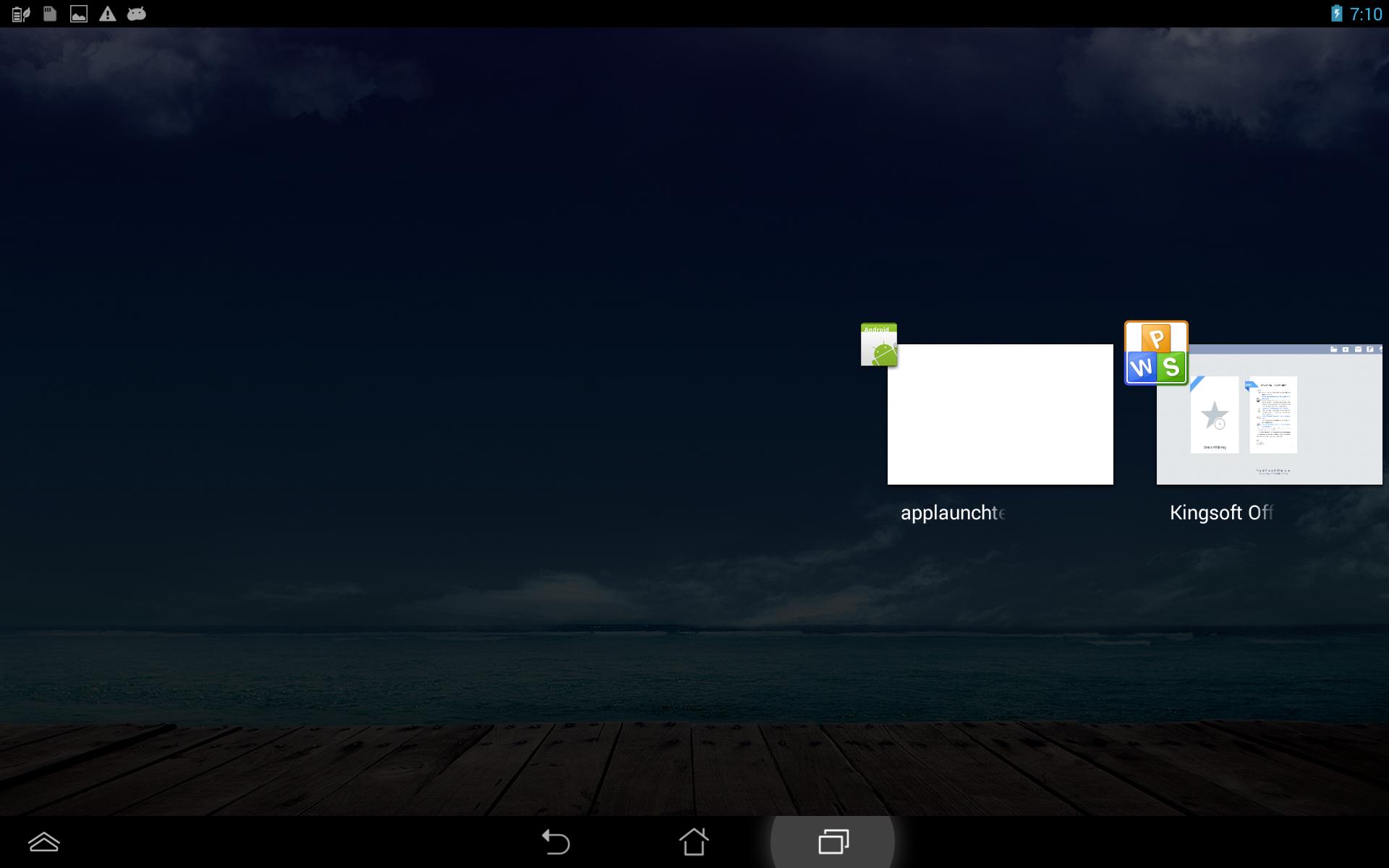This screenshot has width=1389, height=868.
Task: Click the green Android applaunchtest app icon
Action: pos(879,345)
